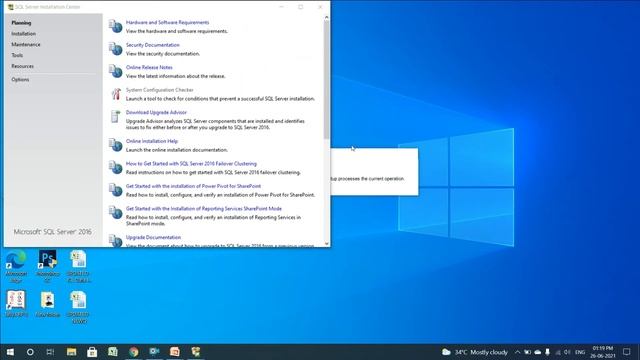Screen dimensions: 640x360
Task: Click the icon beside Online Installation Help
Action: [116, 145]
